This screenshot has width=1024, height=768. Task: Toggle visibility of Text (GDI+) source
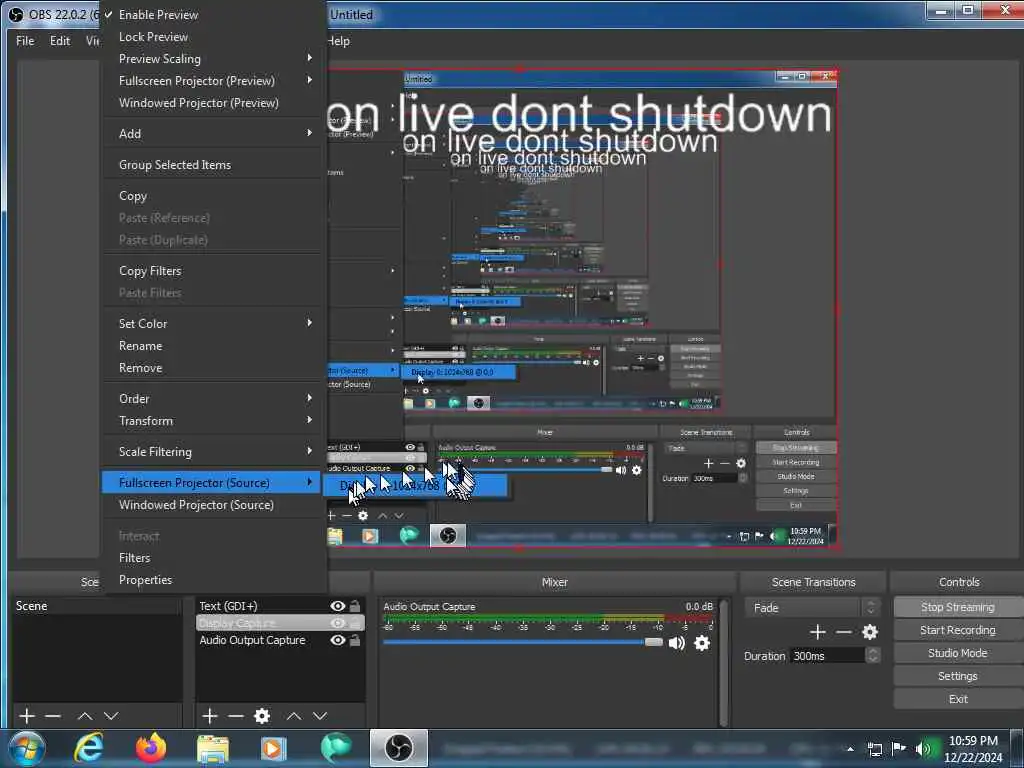coord(338,606)
